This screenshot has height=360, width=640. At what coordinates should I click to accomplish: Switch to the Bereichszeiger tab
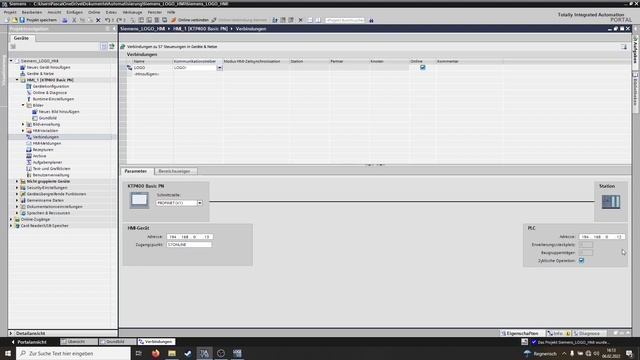pyautogui.click(x=175, y=171)
